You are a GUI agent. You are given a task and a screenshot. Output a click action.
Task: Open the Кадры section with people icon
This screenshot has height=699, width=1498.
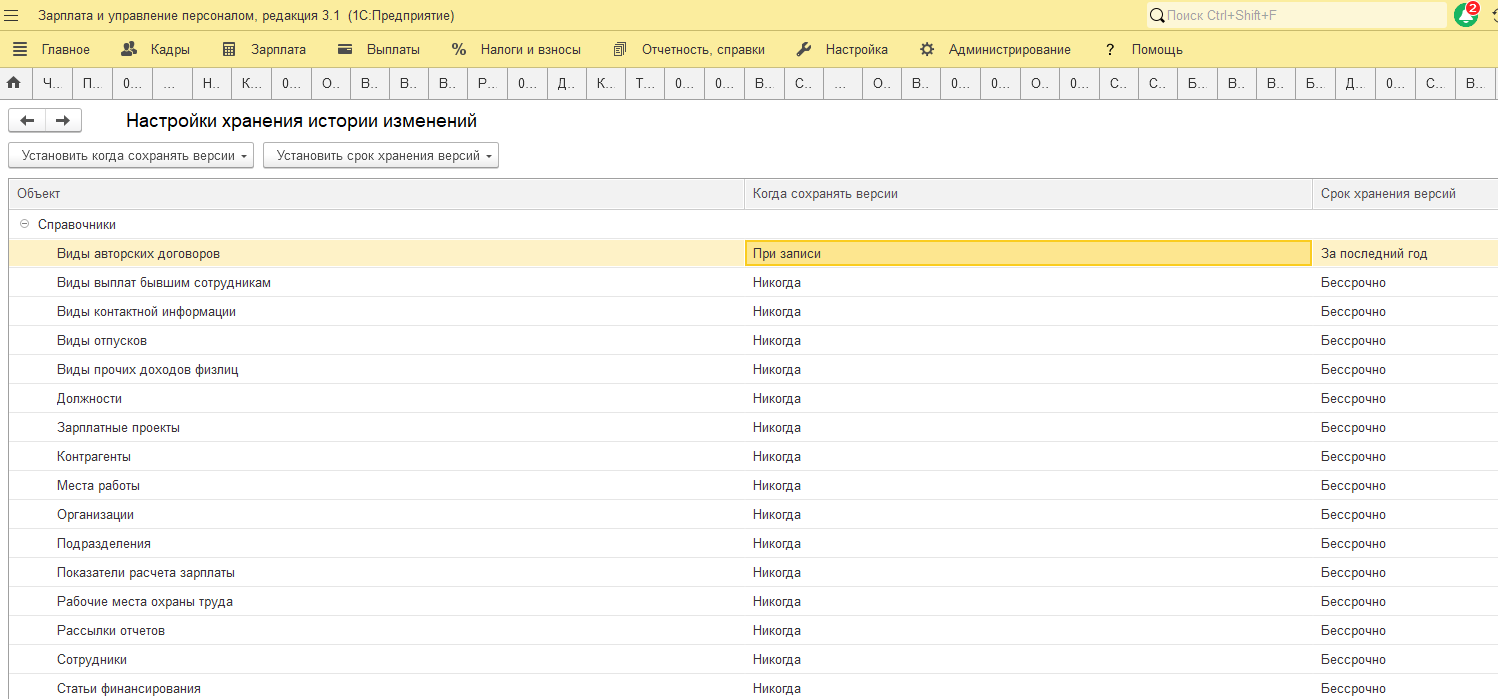point(155,49)
